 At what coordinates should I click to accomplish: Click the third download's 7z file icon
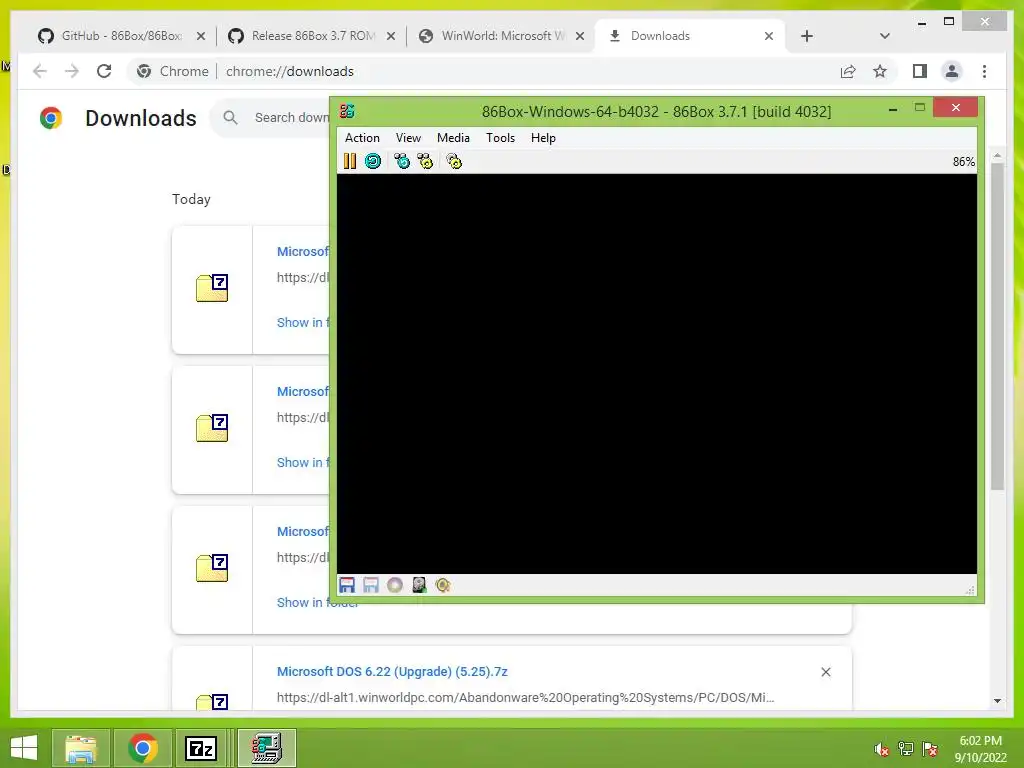point(212,568)
